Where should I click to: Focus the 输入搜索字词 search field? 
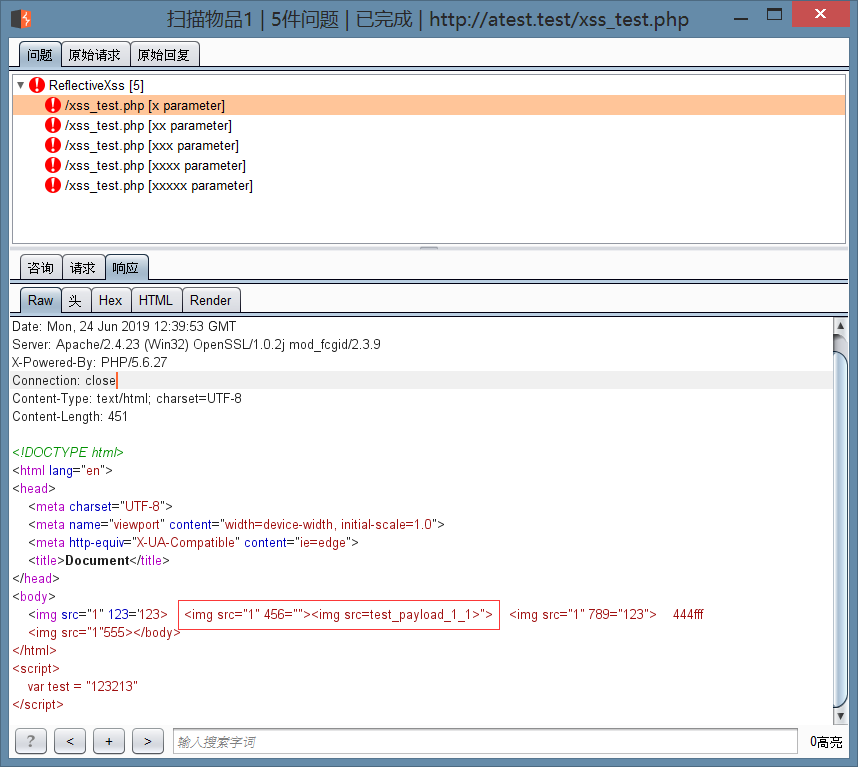(485, 741)
